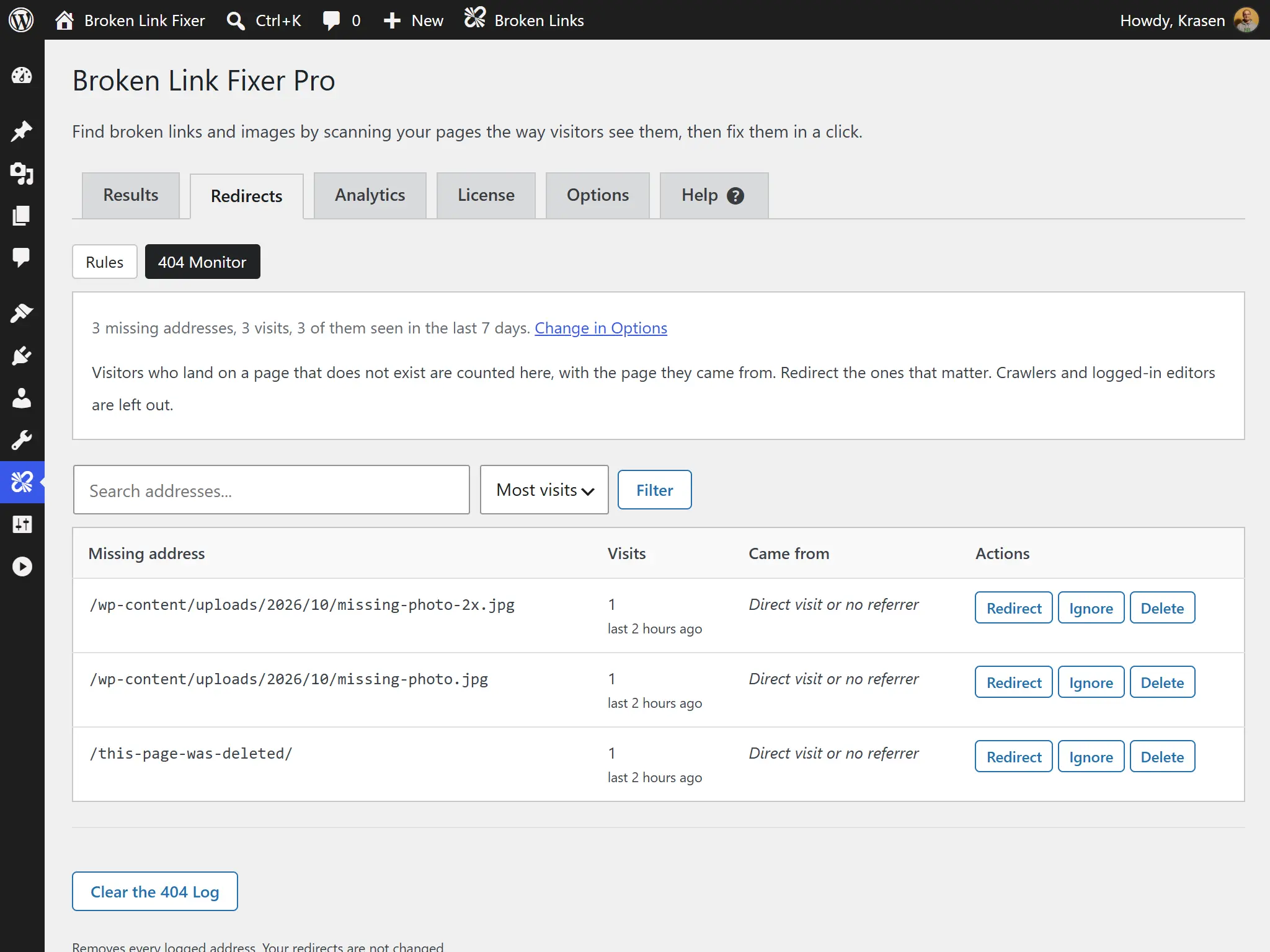Viewport: 1270px width, 952px height.
Task: Redirect the missing-photo.jpg address
Action: point(1014,682)
